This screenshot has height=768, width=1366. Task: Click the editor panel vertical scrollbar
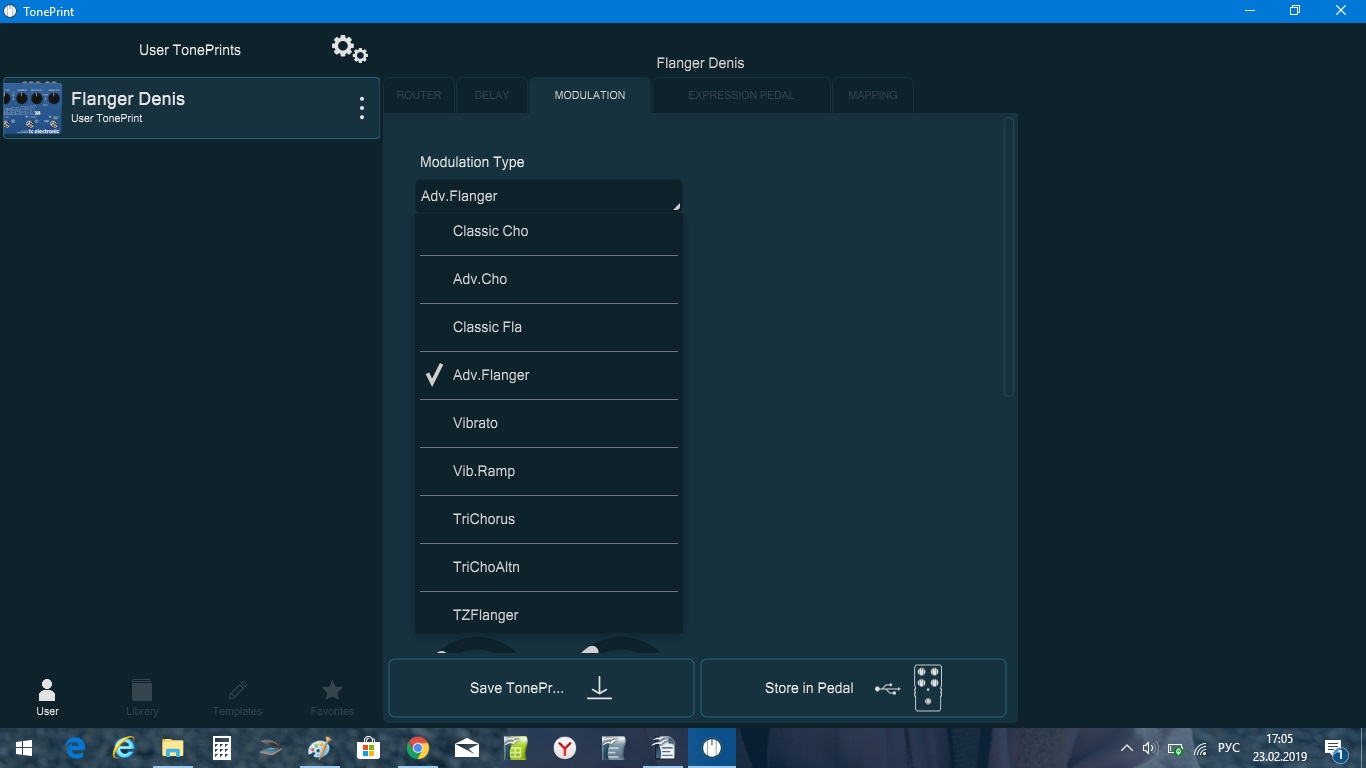click(x=1009, y=256)
